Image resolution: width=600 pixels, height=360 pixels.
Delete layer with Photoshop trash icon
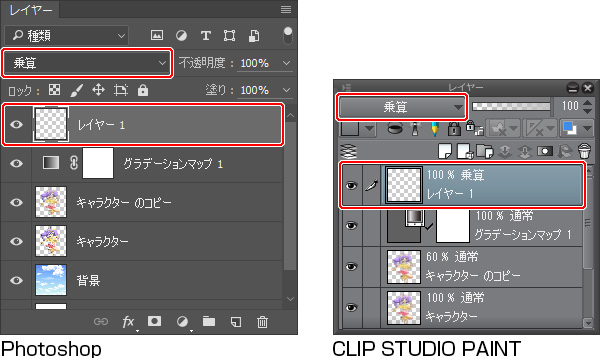(262, 321)
